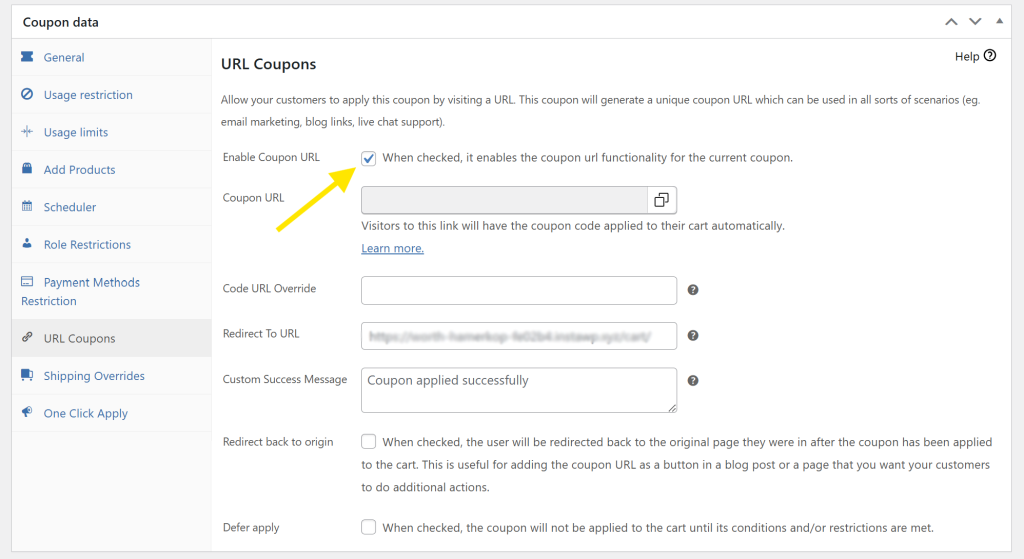Click the Enable Coupon URL label
1024x559 pixels.
point(271,157)
